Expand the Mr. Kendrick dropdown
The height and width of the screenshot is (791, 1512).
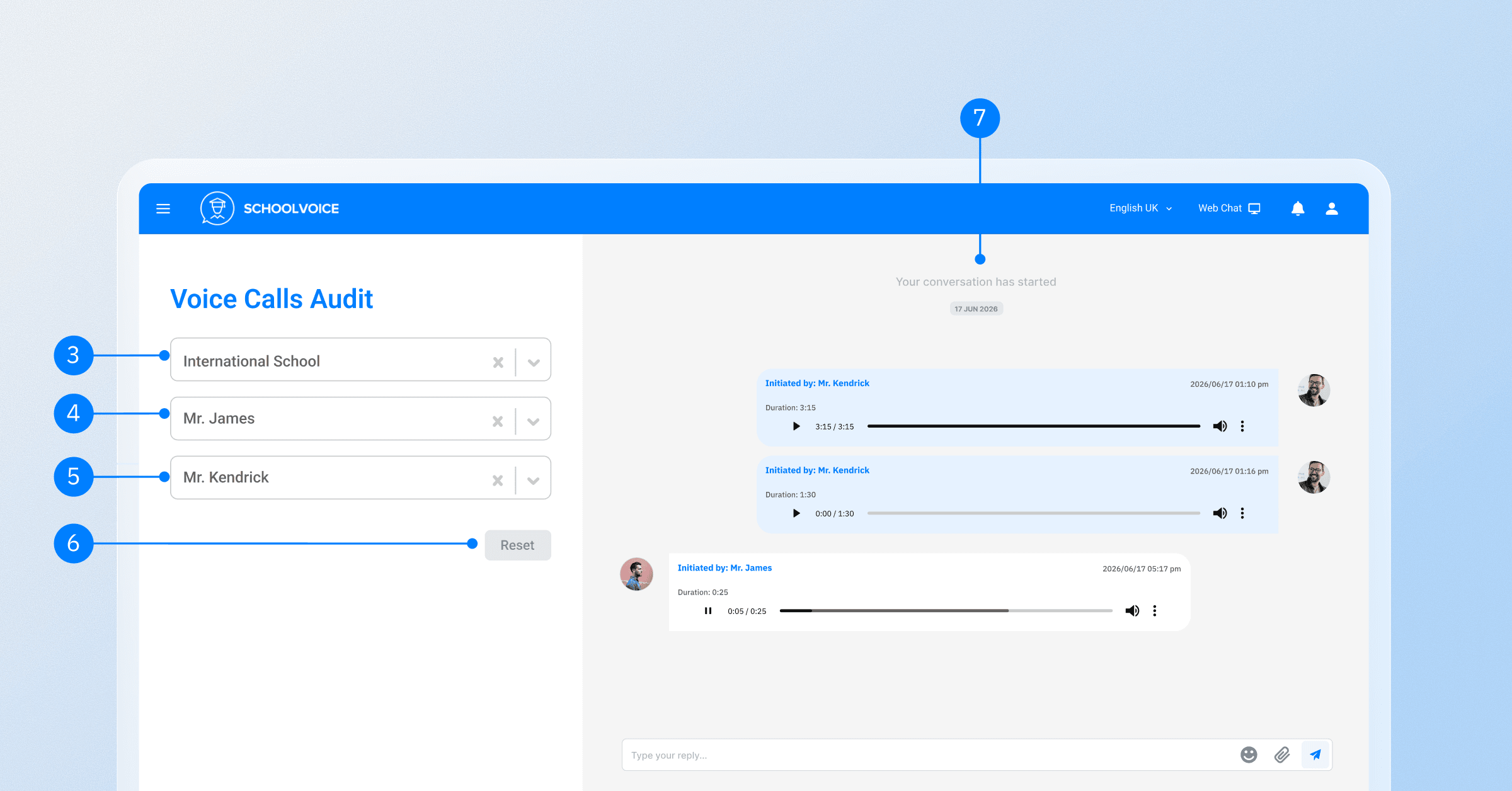tap(534, 481)
